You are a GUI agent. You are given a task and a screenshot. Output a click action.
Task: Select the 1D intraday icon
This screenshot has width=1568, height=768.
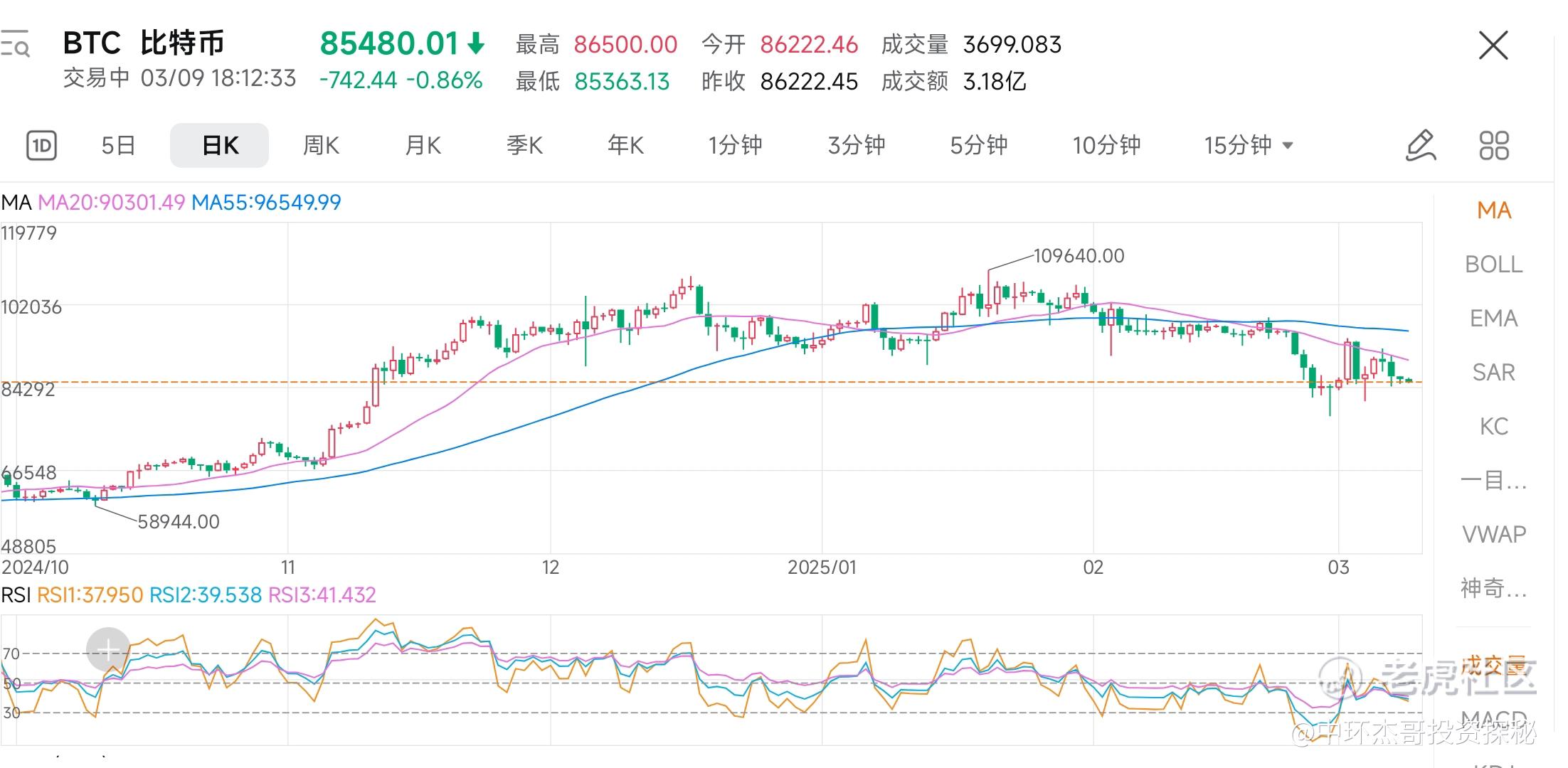pos(42,146)
